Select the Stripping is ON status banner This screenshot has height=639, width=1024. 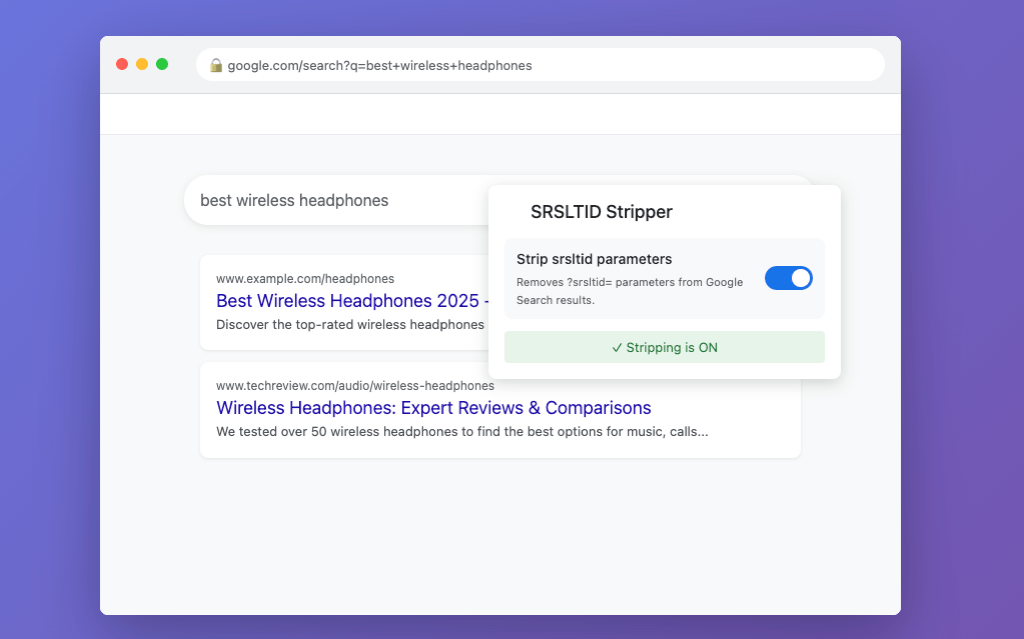click(x=664, y=346)
